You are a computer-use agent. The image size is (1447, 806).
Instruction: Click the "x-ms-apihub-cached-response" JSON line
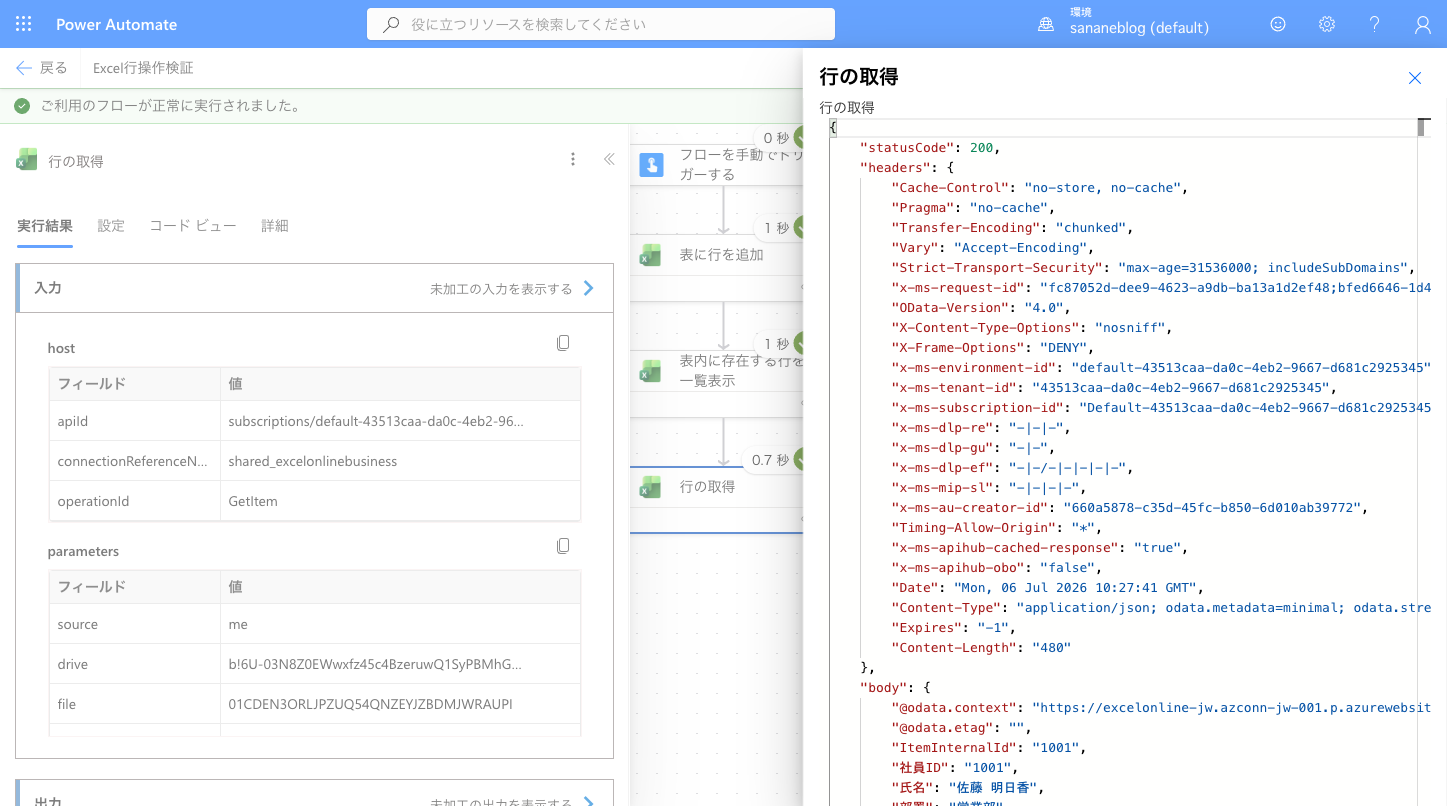1040,548
